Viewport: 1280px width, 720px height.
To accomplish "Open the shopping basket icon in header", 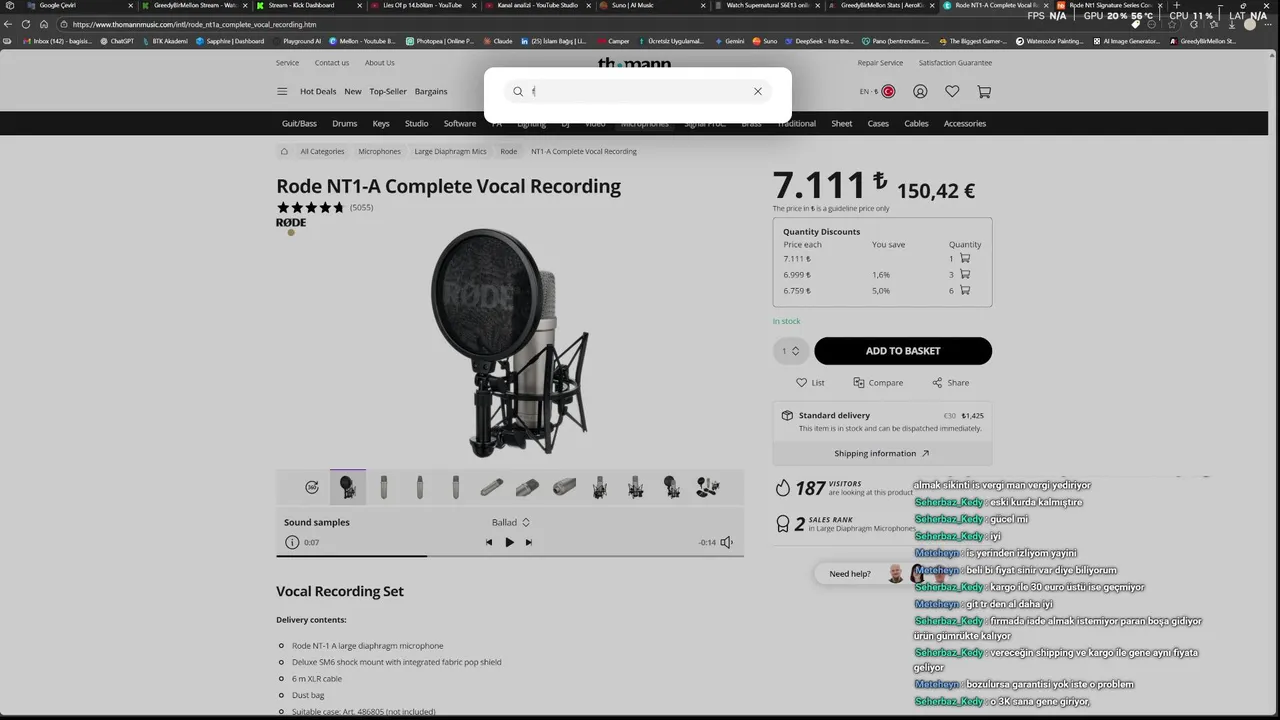I will 984,91.
